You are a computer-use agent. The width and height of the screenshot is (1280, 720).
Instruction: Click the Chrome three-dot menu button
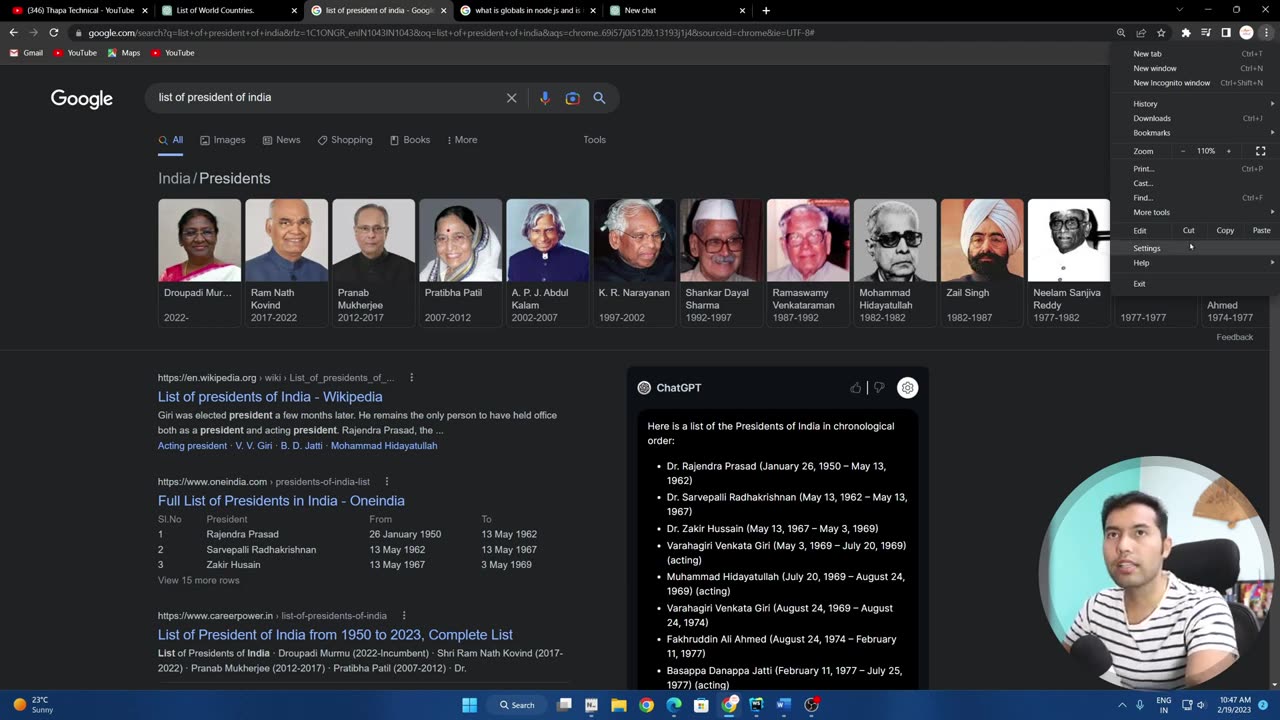tap(1266, 32)
